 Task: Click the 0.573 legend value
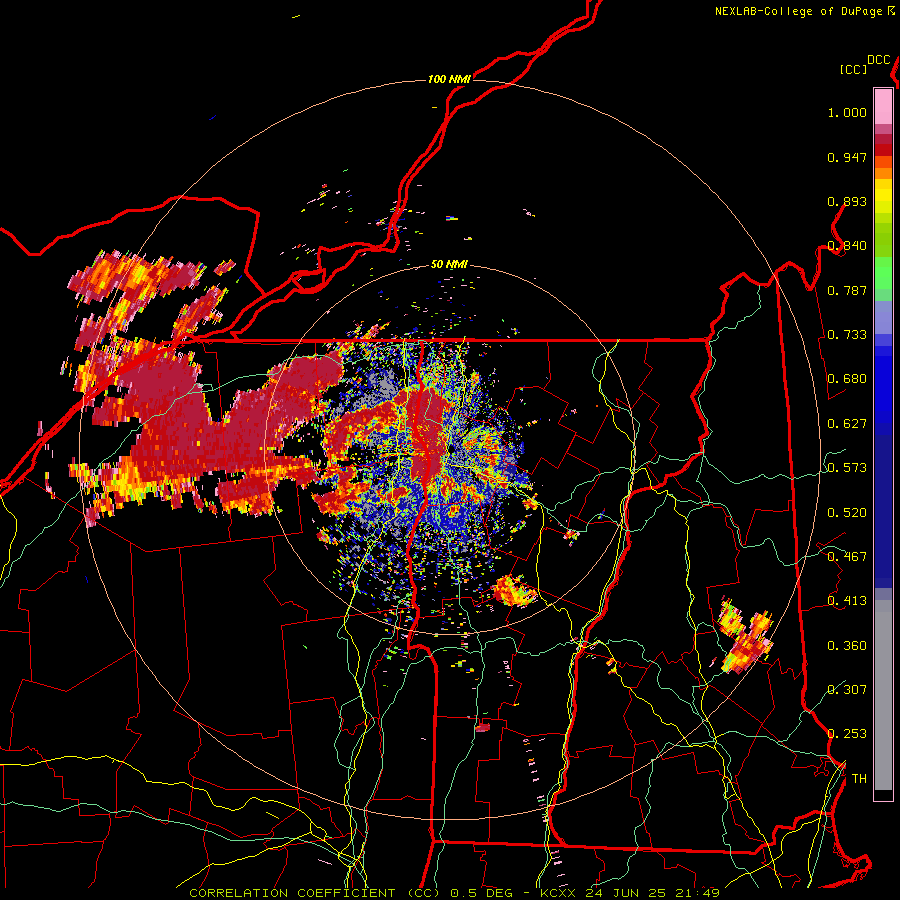(x=847, y=468)
